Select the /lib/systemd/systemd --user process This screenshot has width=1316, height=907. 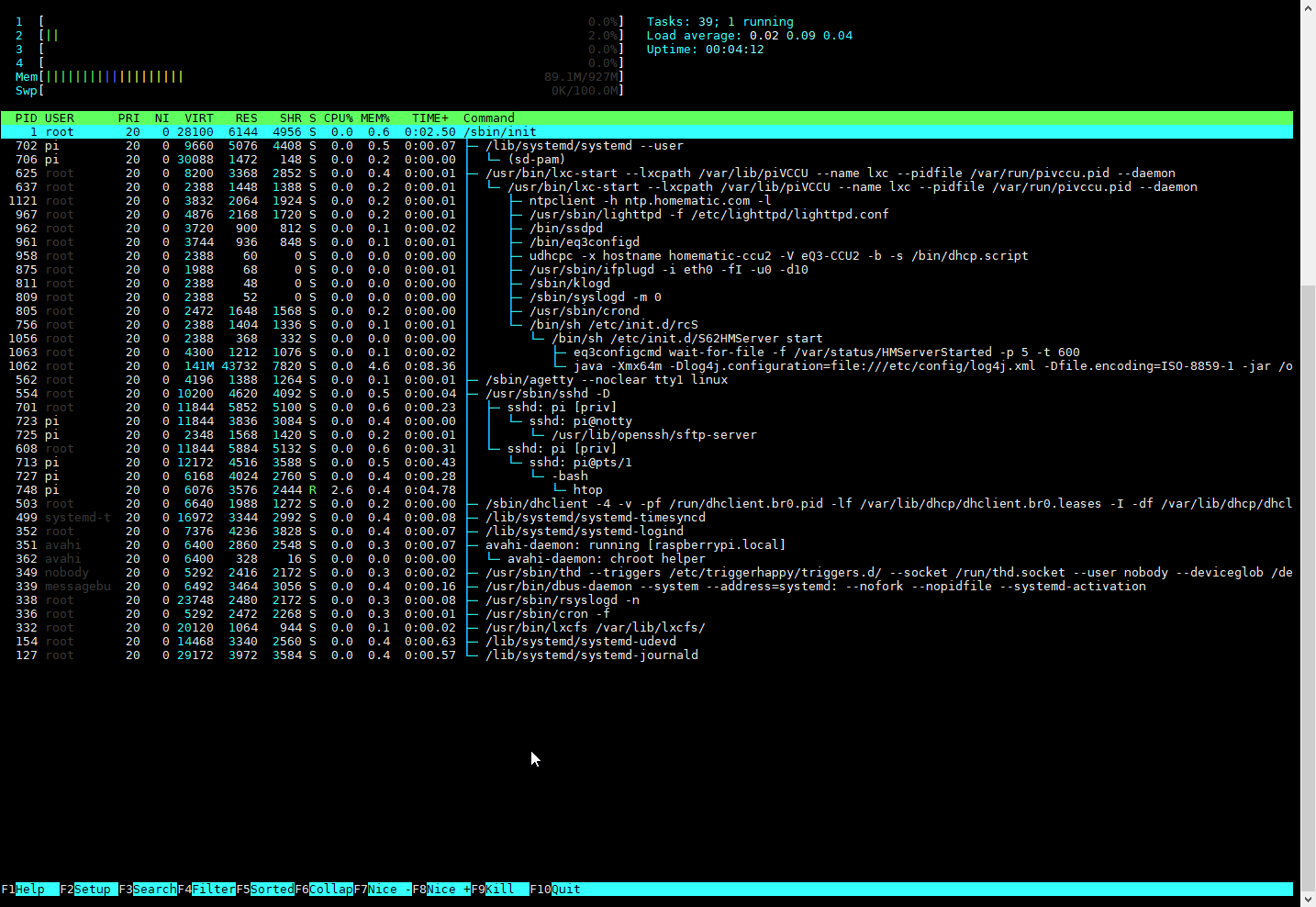click(647, 146)
